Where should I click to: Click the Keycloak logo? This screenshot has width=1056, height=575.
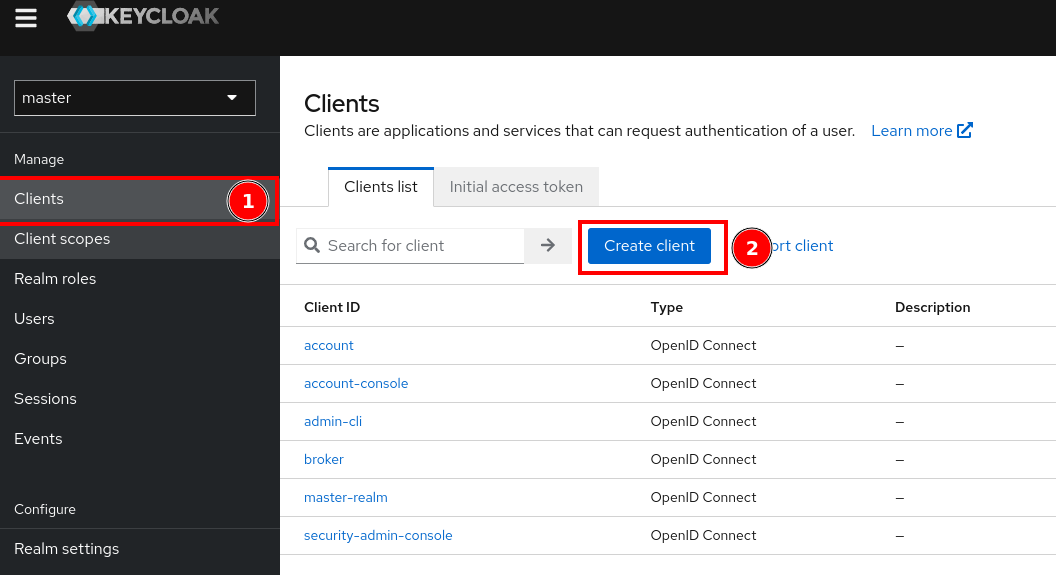coord(143,16)
